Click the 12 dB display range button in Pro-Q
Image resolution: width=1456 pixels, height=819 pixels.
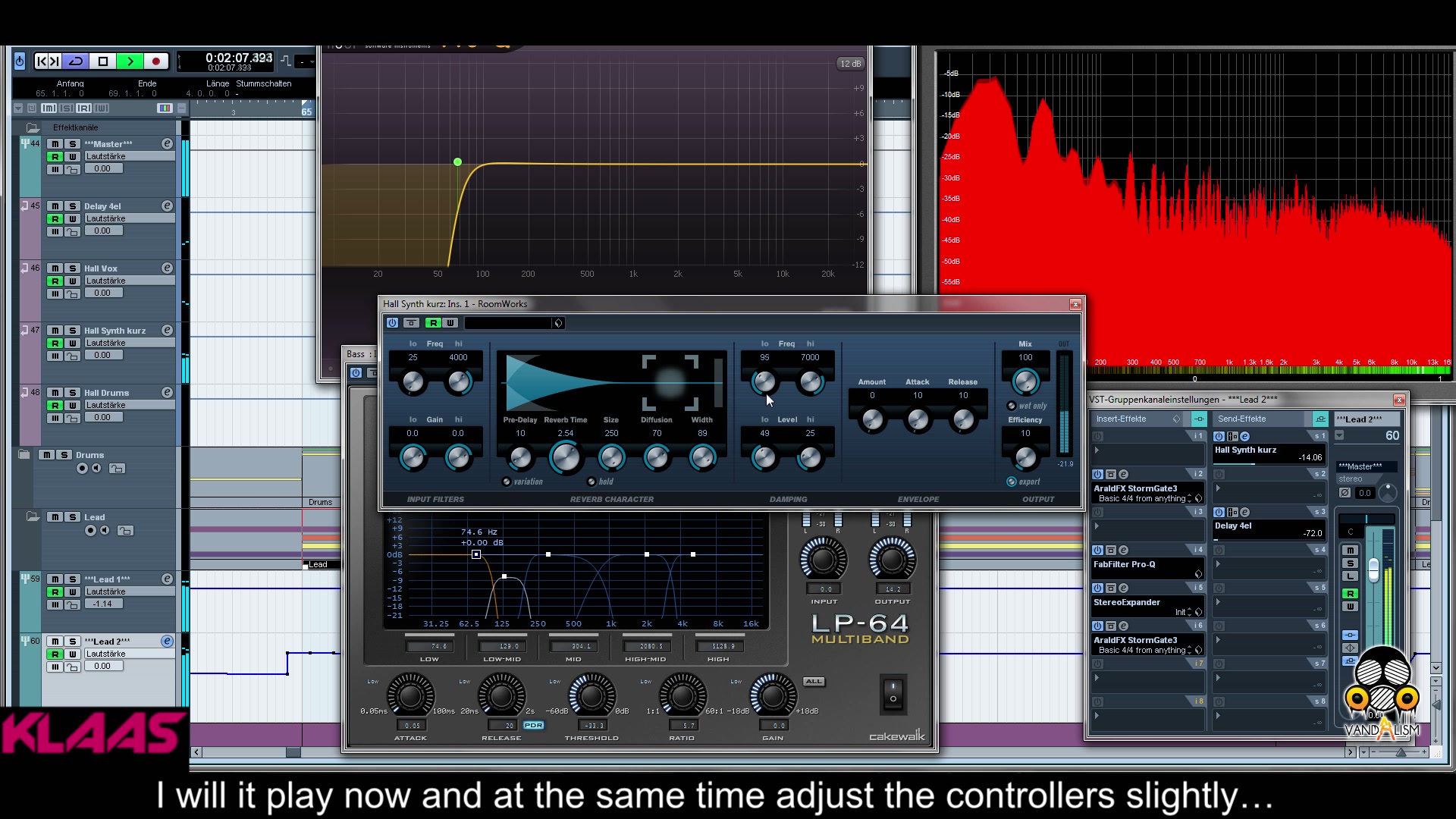[x=850, y=64]
